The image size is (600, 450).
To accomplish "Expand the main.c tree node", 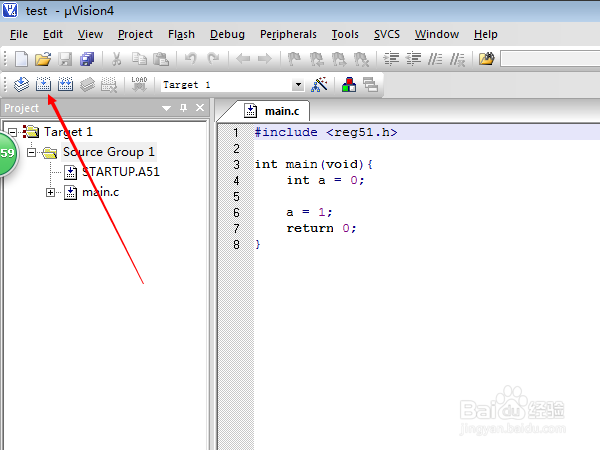I will click(50, 192).
